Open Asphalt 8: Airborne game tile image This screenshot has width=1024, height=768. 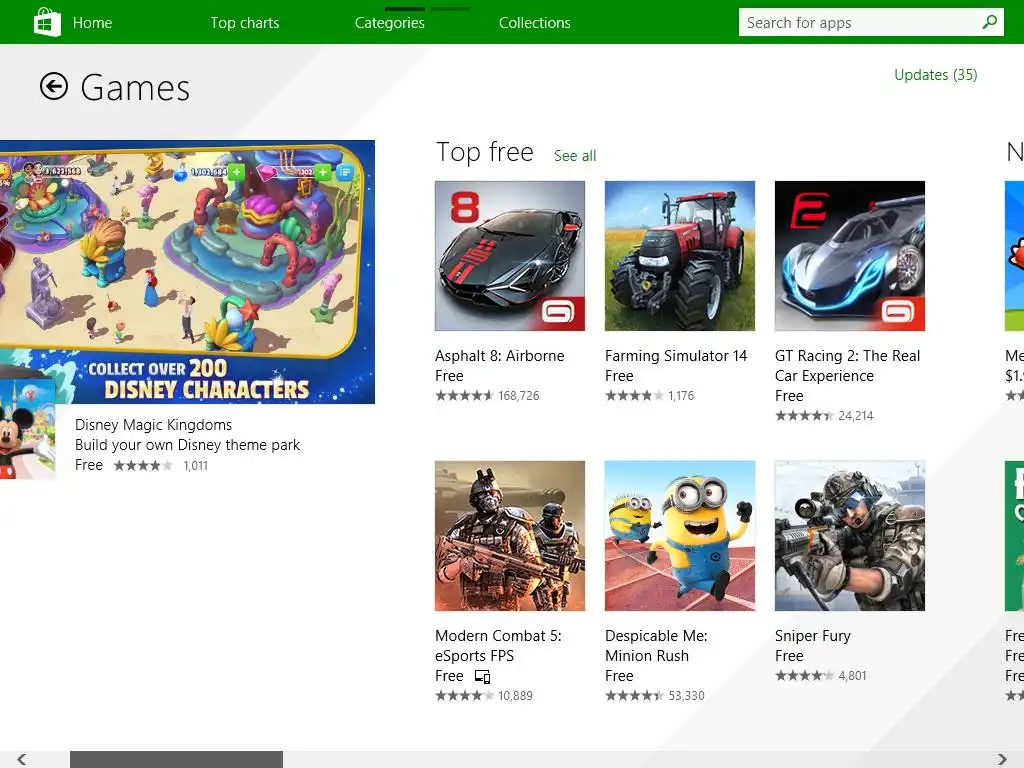(510, 256)
